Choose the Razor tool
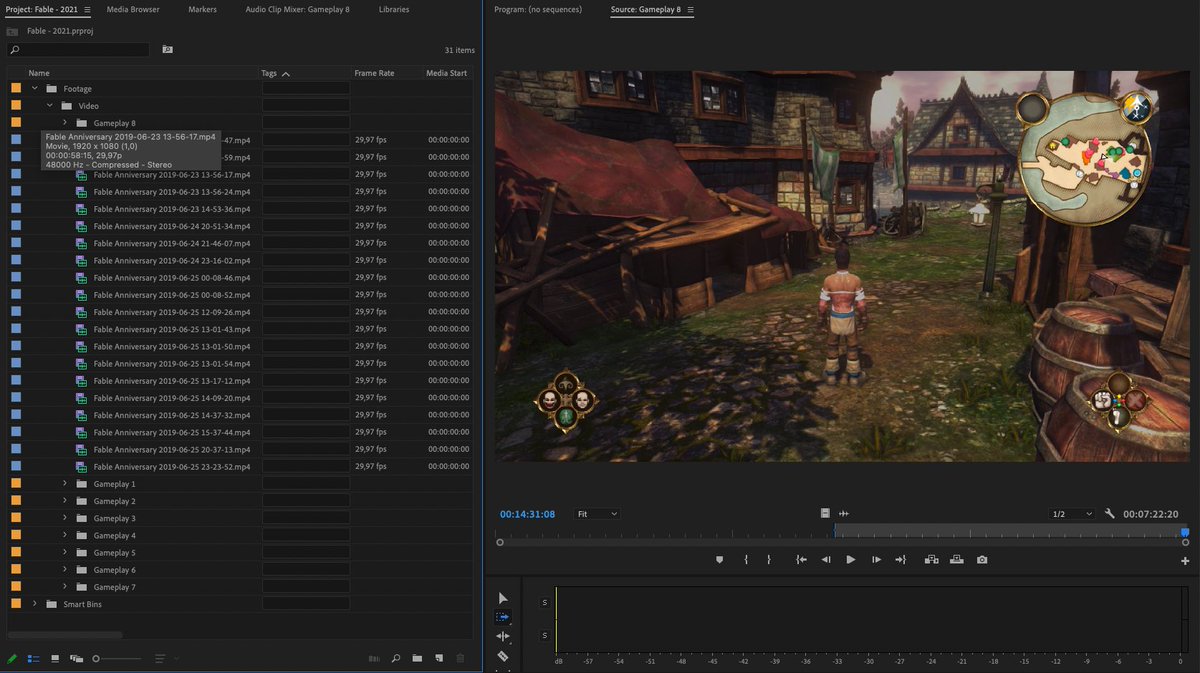 503,656
